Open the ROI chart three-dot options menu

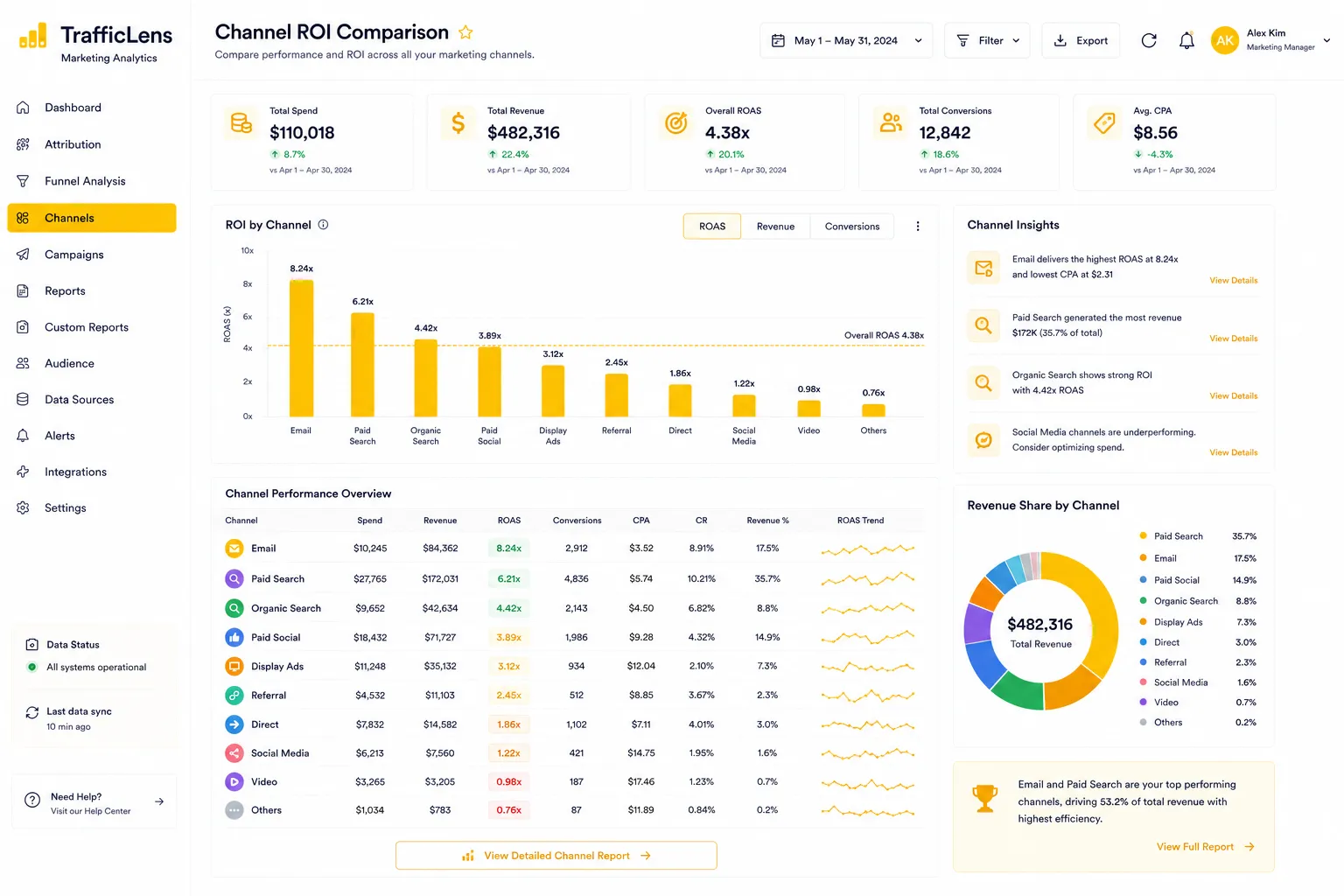click(x=917, y=226)
